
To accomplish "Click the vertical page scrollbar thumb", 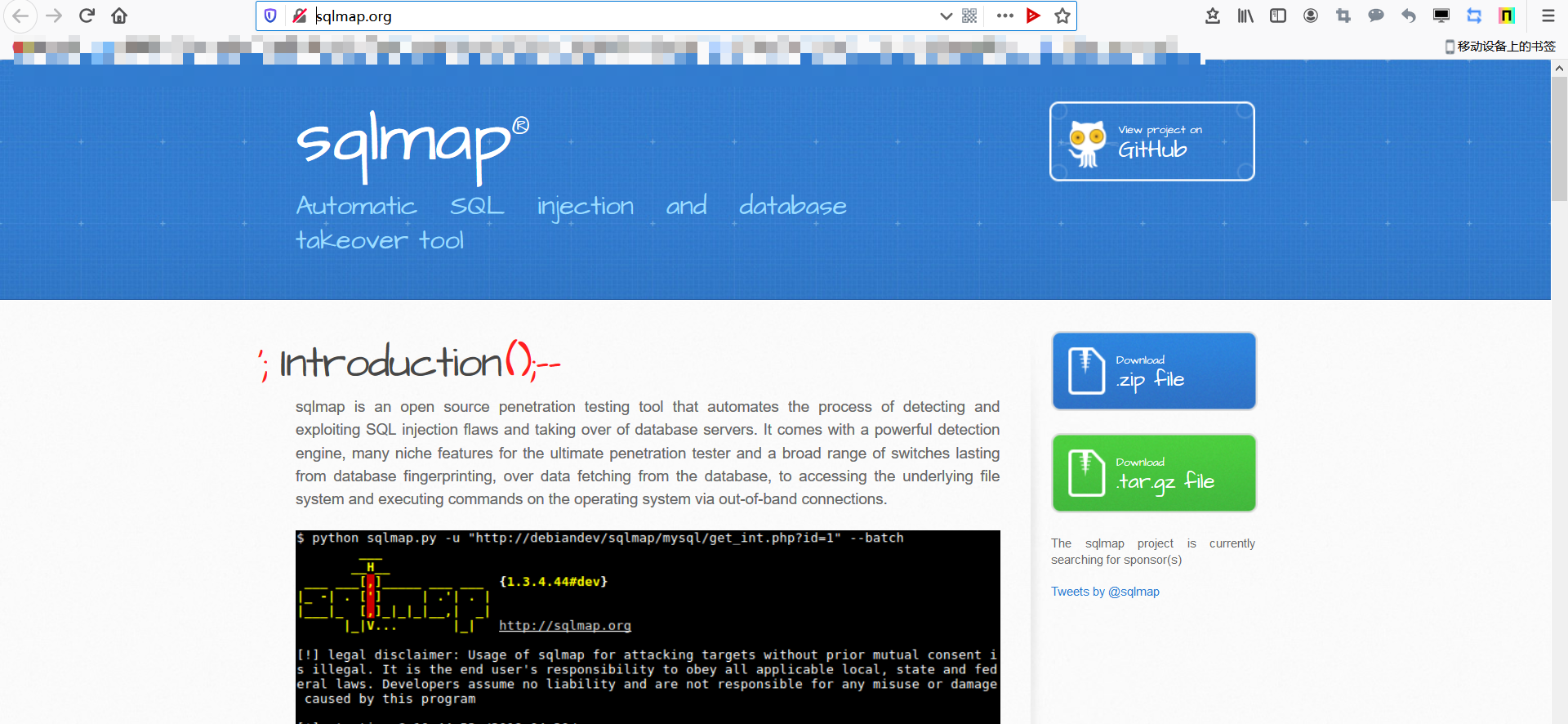I will coord(1559,139).
